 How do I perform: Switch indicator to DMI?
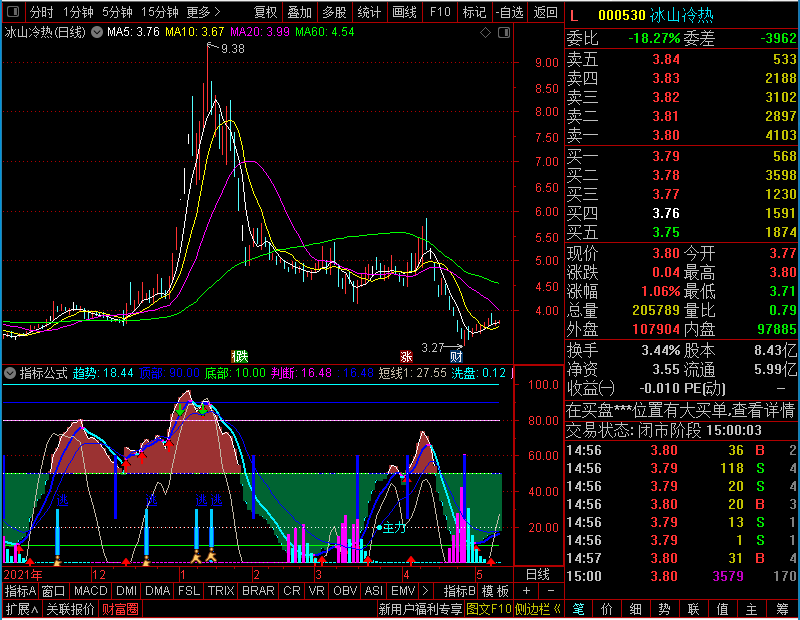coord(126,591)
